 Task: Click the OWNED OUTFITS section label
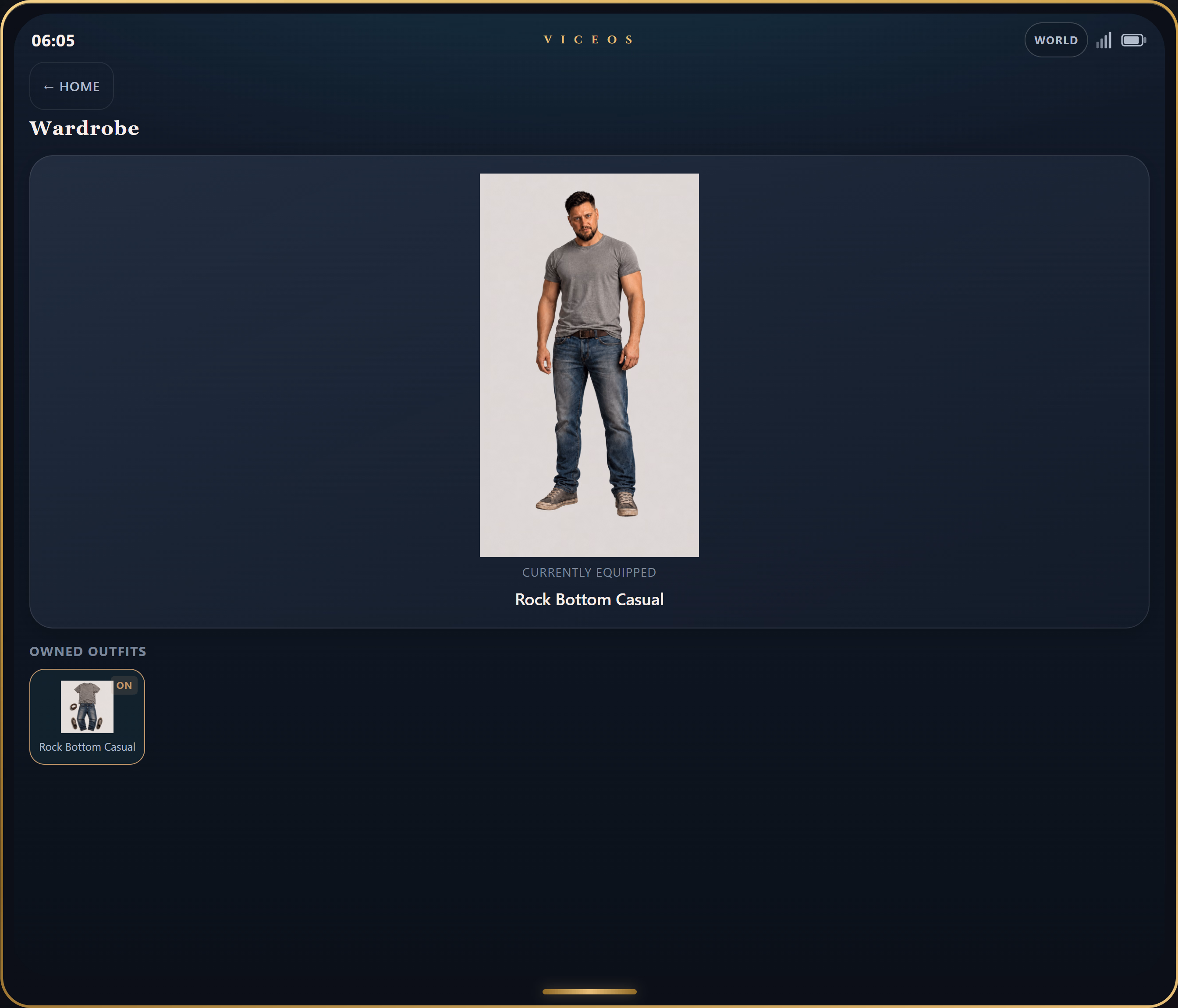tap(88, 652)
